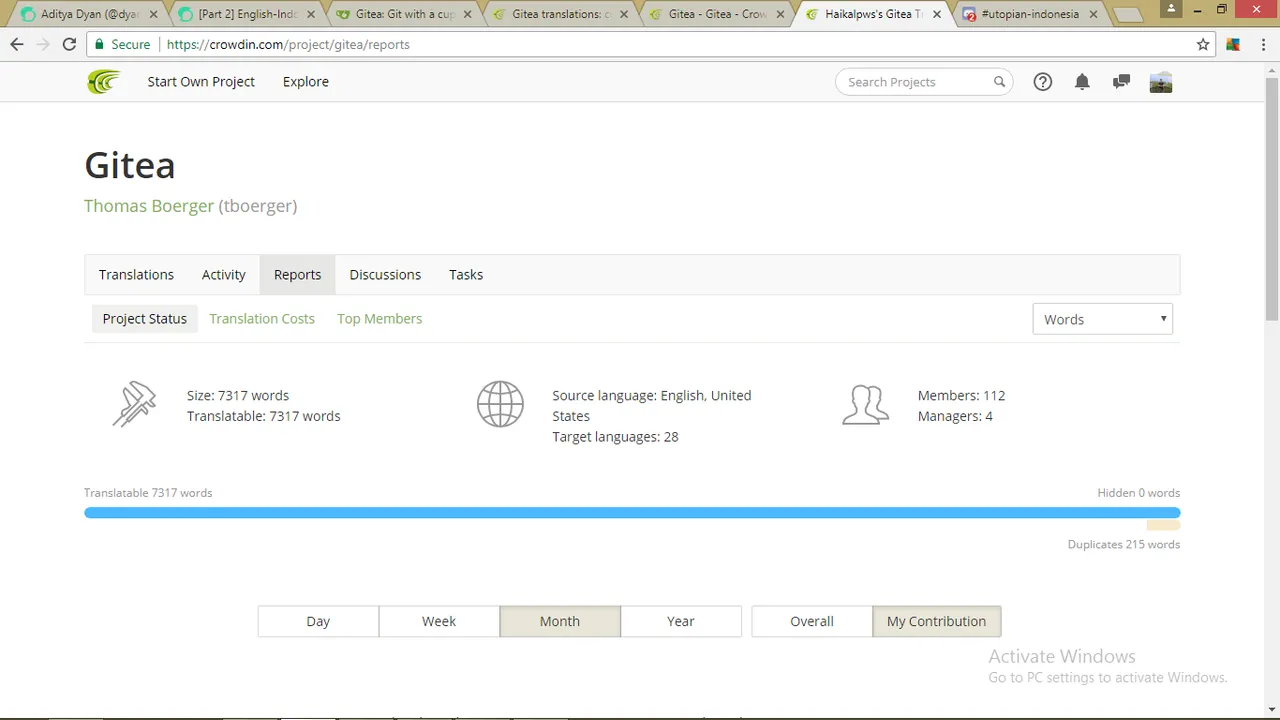The height and width of the screenshot is (720, 1280).
Task: Open the notifications bell icon
Action: [x=1082, y=82]
